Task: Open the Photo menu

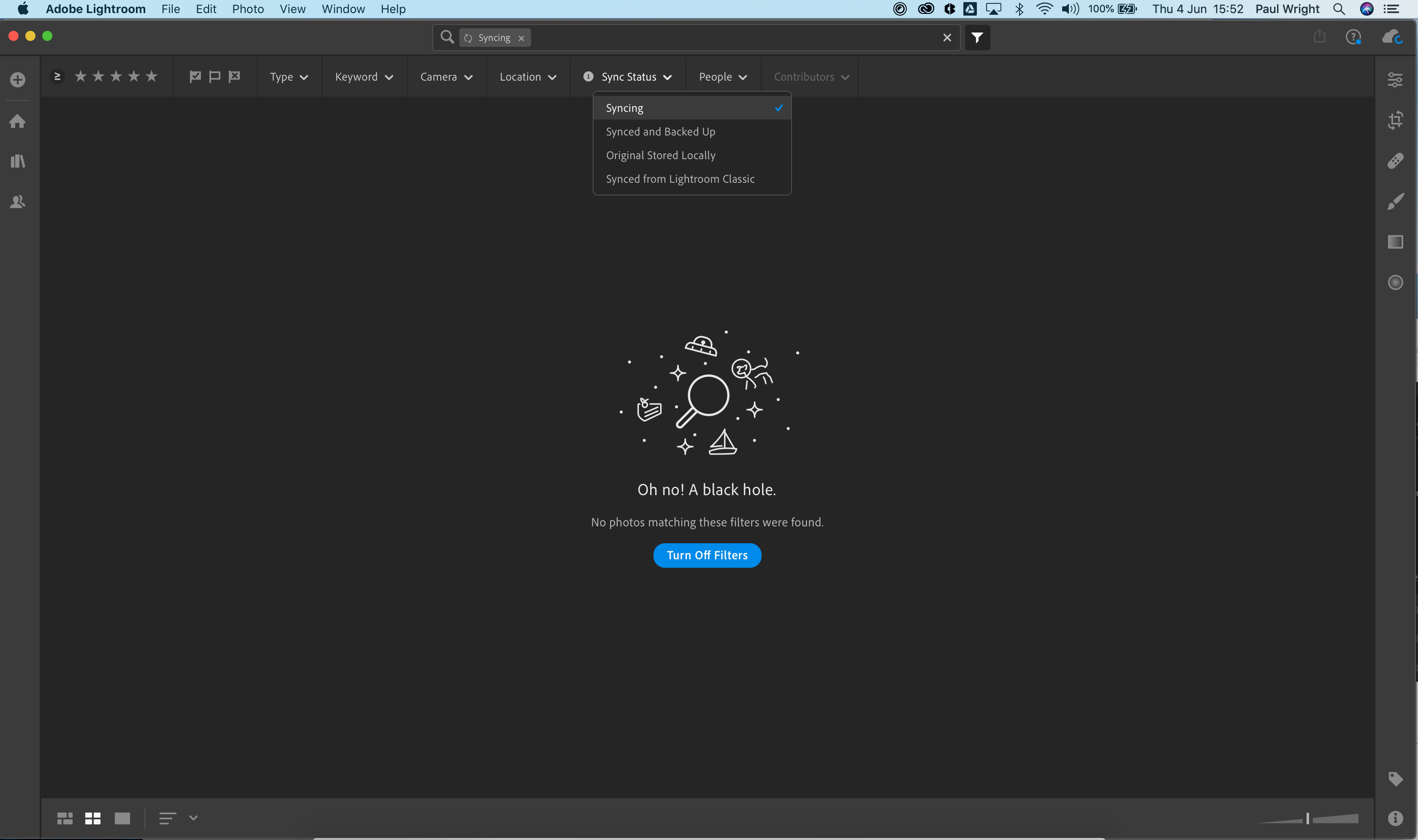Action: [x=247, y=9]
